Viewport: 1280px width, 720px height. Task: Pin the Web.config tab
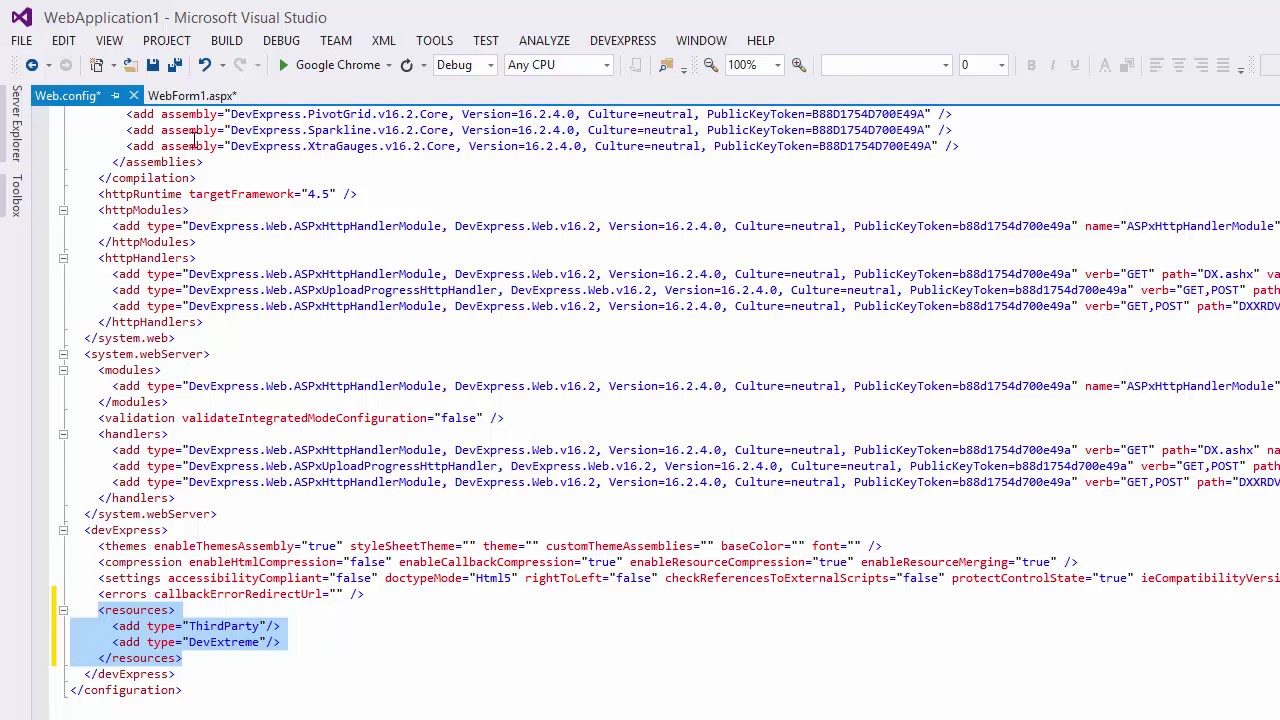115,96
